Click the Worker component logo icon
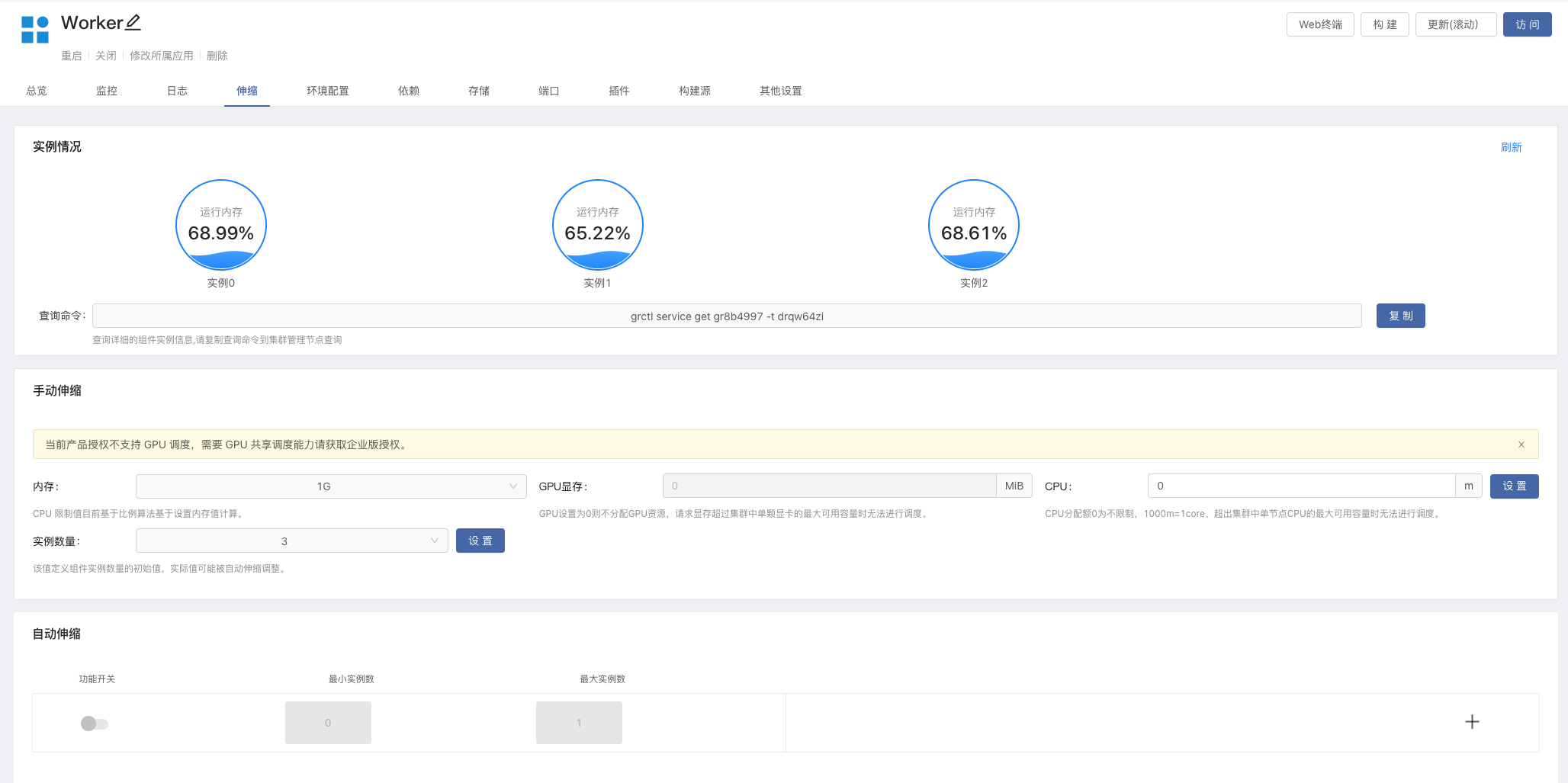 click(35, 30)
